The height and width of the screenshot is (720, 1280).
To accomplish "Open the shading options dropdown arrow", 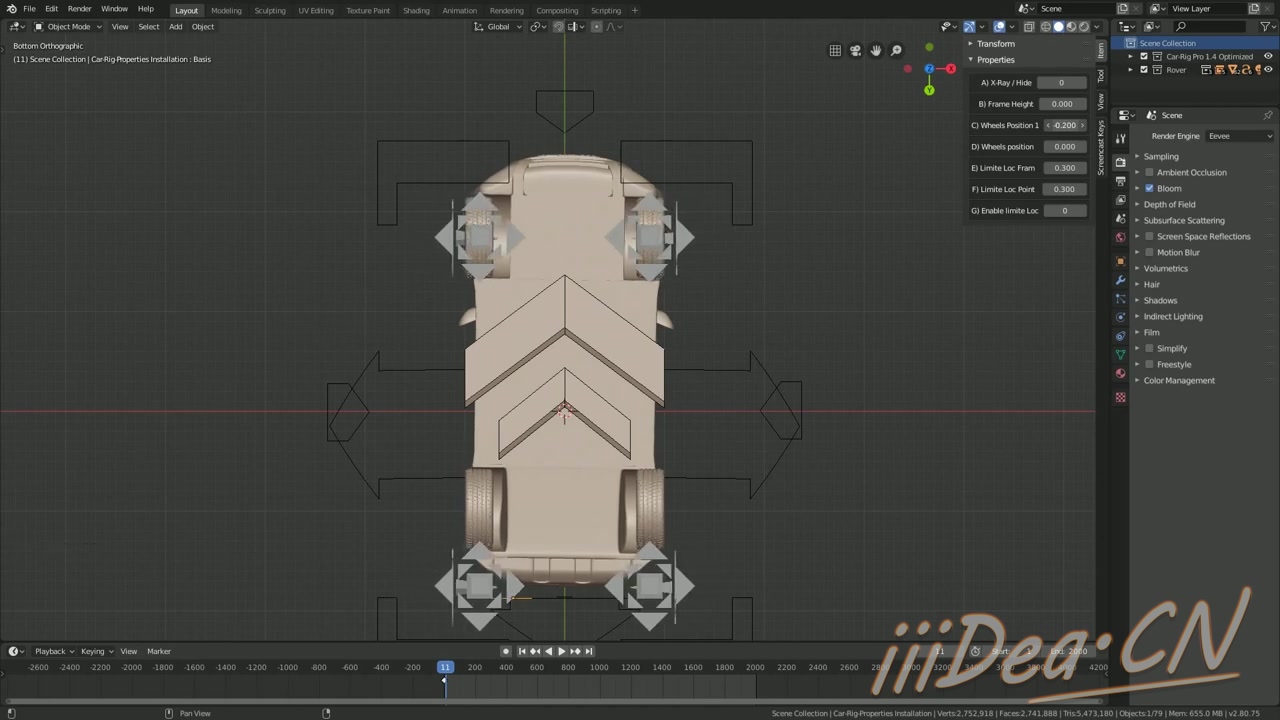I will [x=1097, y=27].
